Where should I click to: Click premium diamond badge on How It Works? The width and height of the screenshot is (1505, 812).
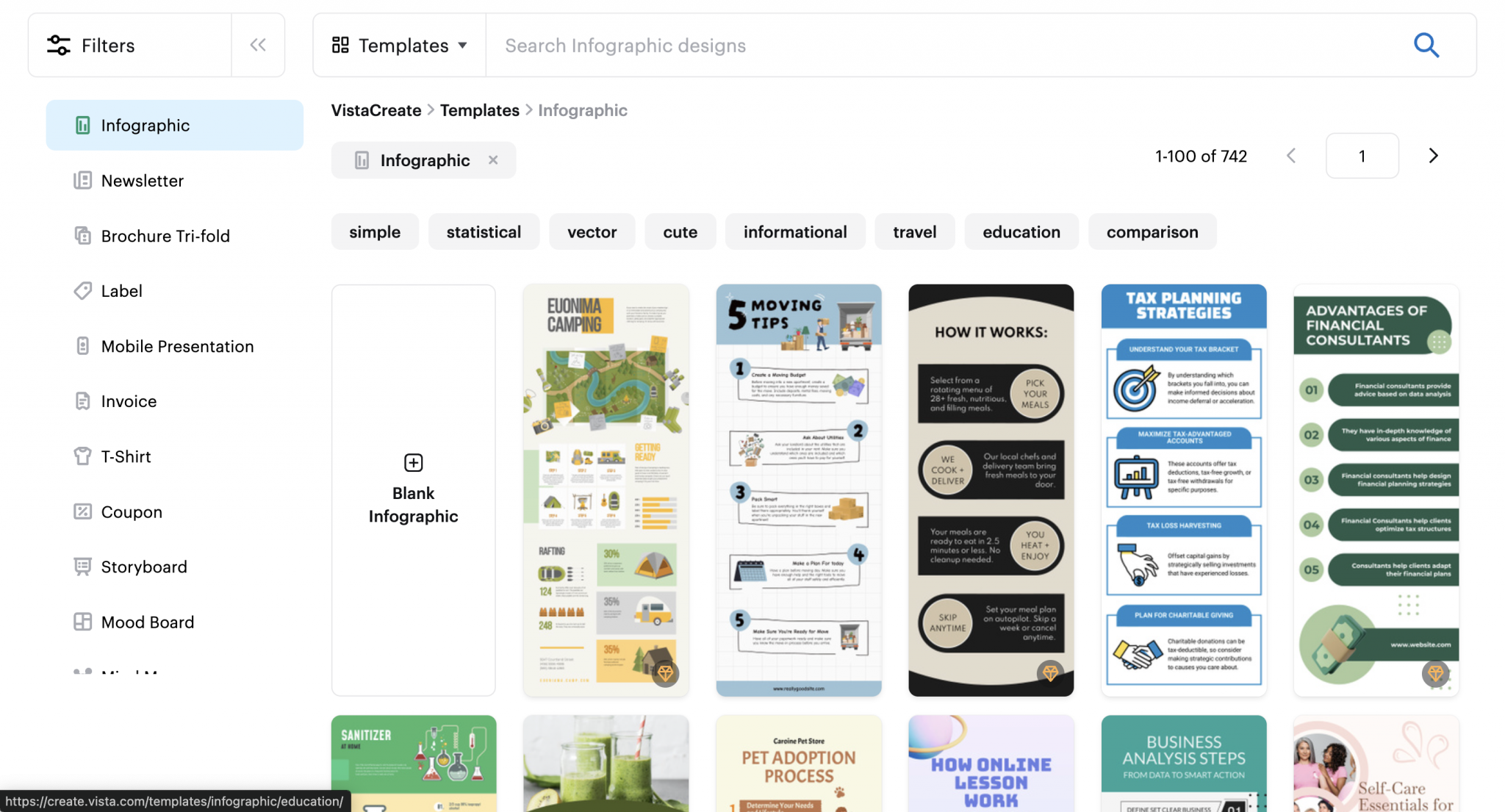(1051, 672)
